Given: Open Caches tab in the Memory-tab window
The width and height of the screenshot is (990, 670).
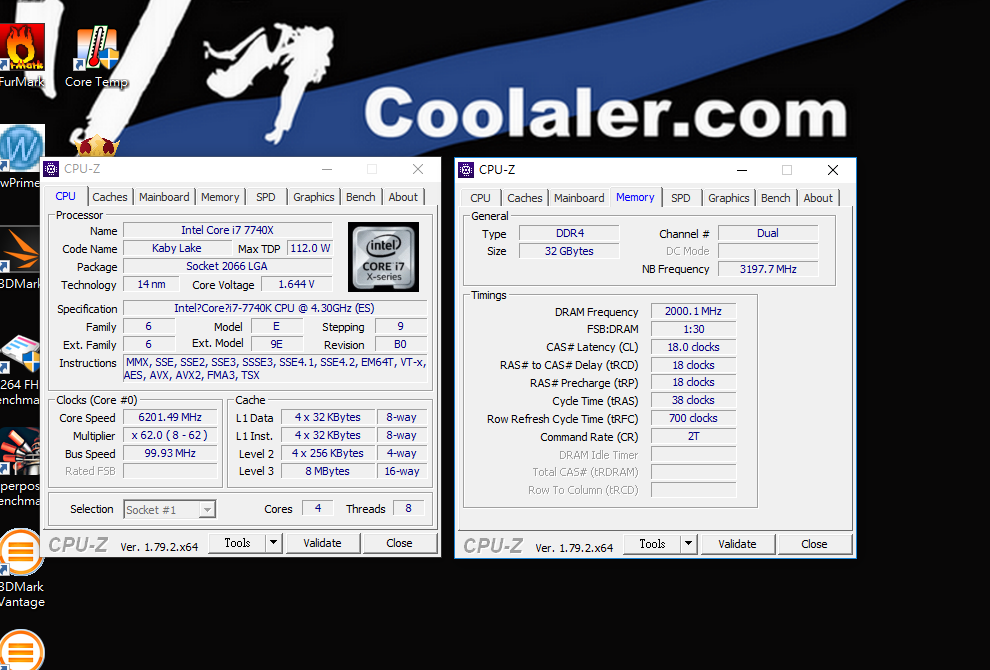Looking at the screenshot, I should click(x=525, y=198).
